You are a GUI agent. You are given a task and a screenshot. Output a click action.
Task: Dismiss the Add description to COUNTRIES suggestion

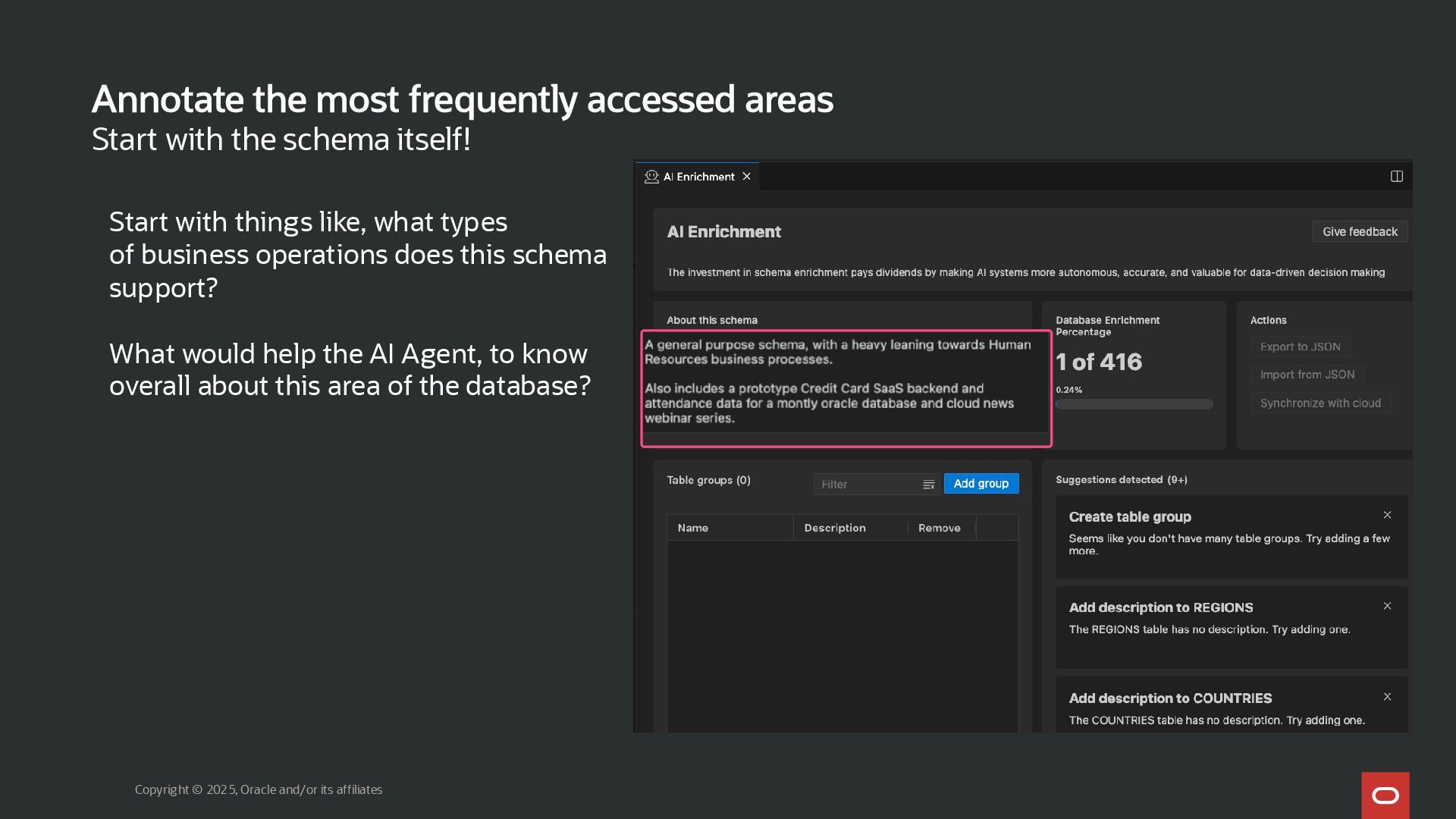coord(1387,697)
